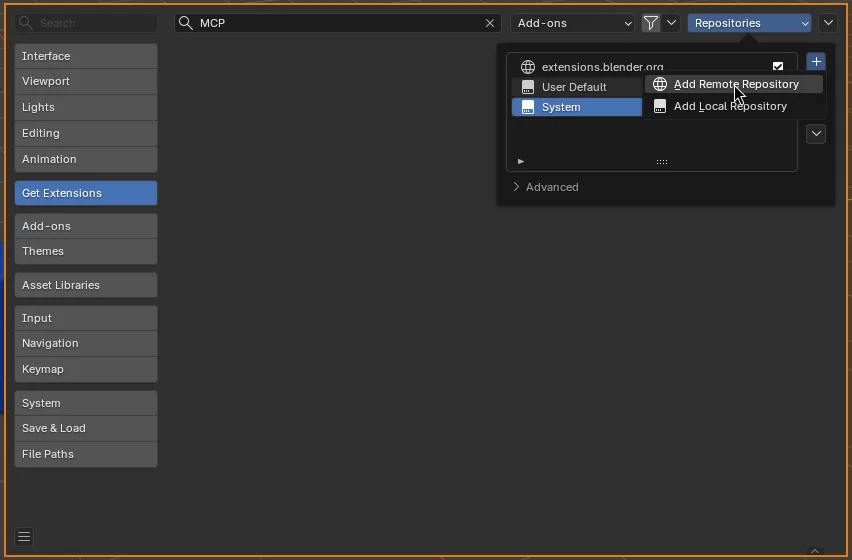Click the repository list resize grip
The image size is (852, 560).
[662, 162]
